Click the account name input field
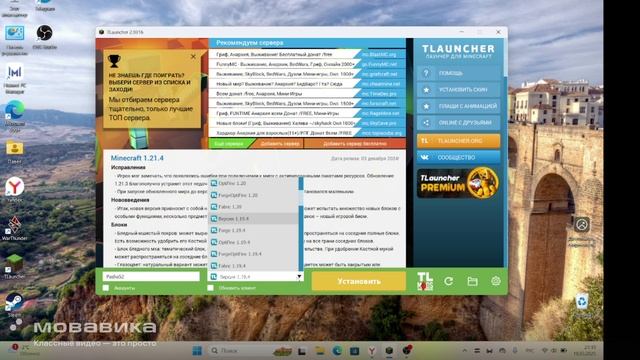The width and height of the screenshot is (640, 360). coord(151,276)
